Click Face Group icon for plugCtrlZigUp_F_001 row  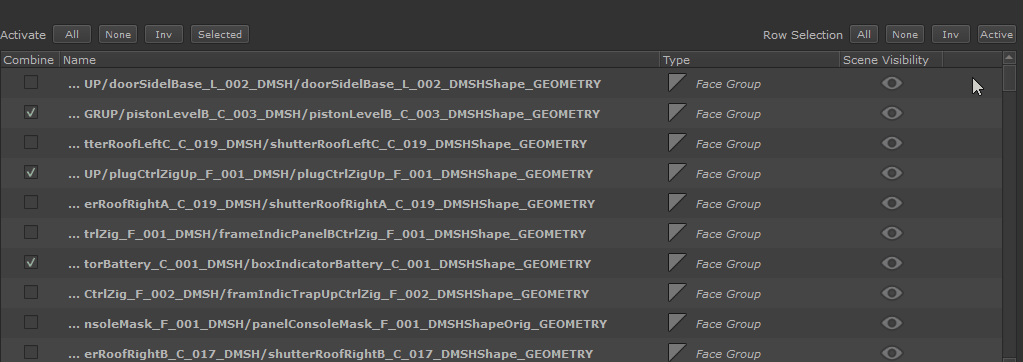[677, 173]
